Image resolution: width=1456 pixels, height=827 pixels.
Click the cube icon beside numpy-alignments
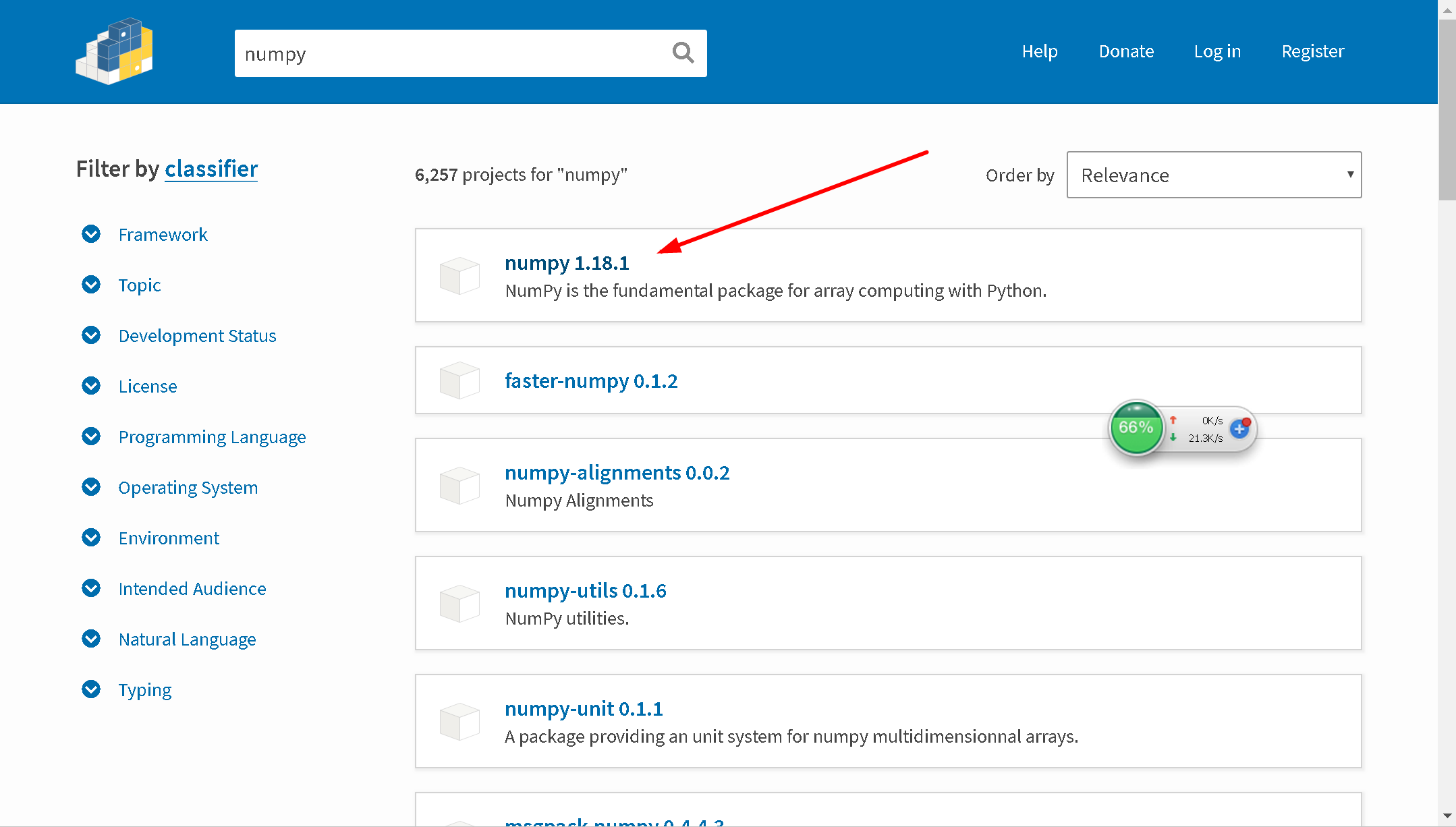tap(459, 485)
